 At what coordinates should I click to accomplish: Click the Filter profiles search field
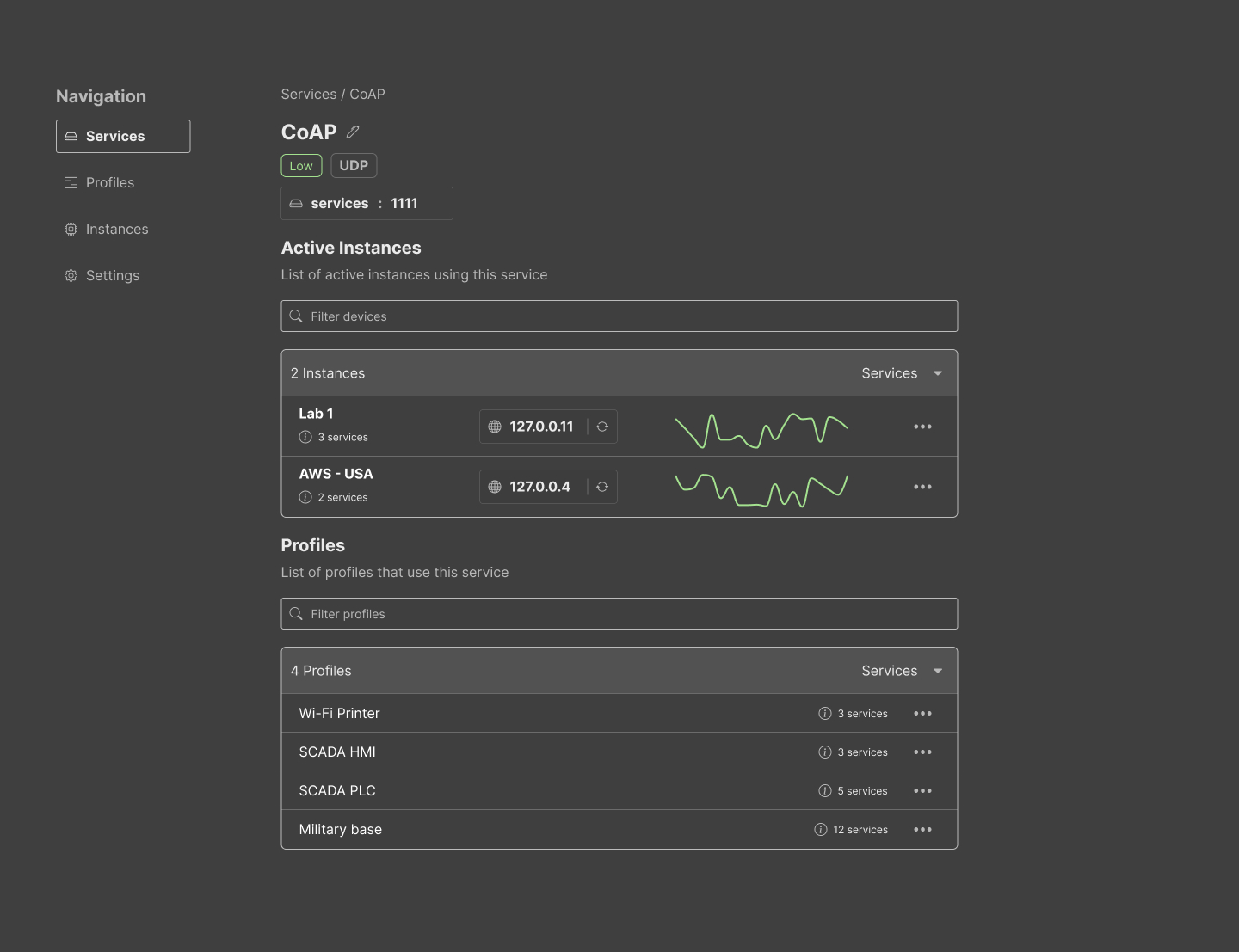pyautogui.click(x=619, y=614)
